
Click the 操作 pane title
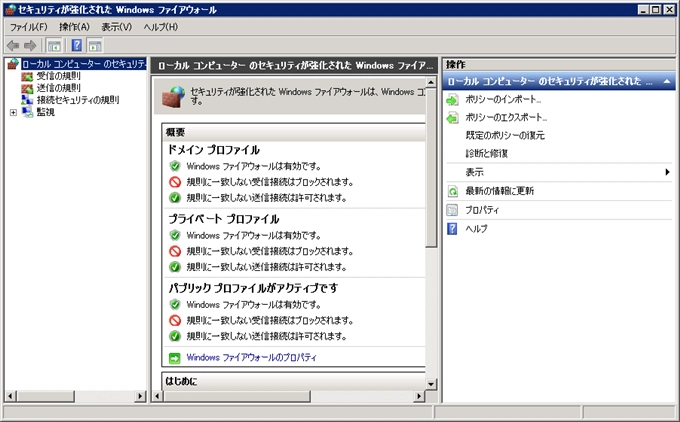(456, 65)
